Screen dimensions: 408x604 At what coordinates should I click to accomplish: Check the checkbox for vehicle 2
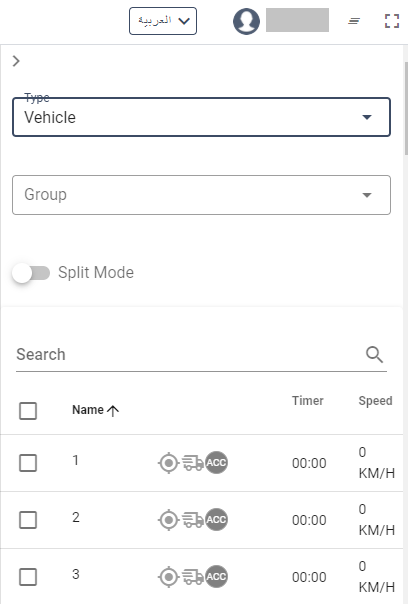tap(28, 520)
